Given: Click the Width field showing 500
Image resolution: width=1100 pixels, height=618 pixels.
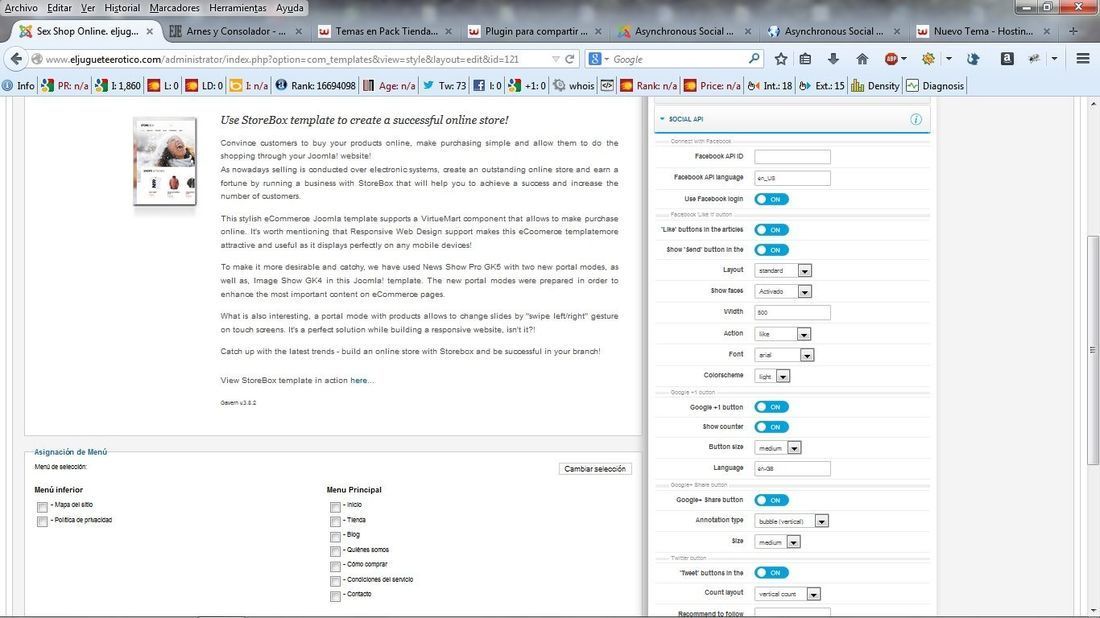Looking at the screenshot, I should point(792,312).
